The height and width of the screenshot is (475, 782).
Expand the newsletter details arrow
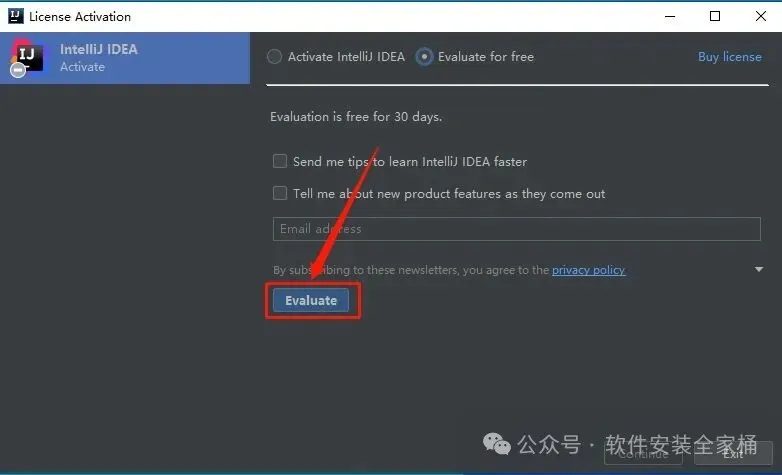click(759, 269)
